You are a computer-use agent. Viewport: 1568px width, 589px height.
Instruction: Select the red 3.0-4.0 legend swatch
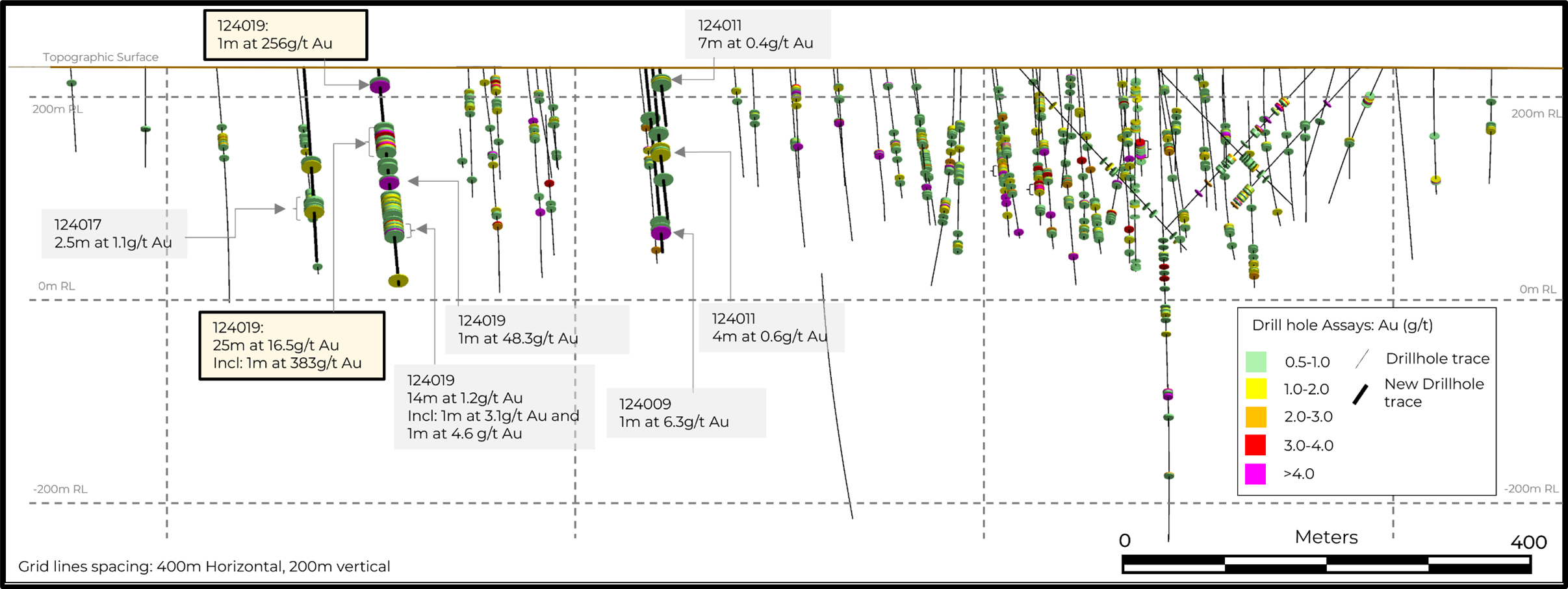1255,445
